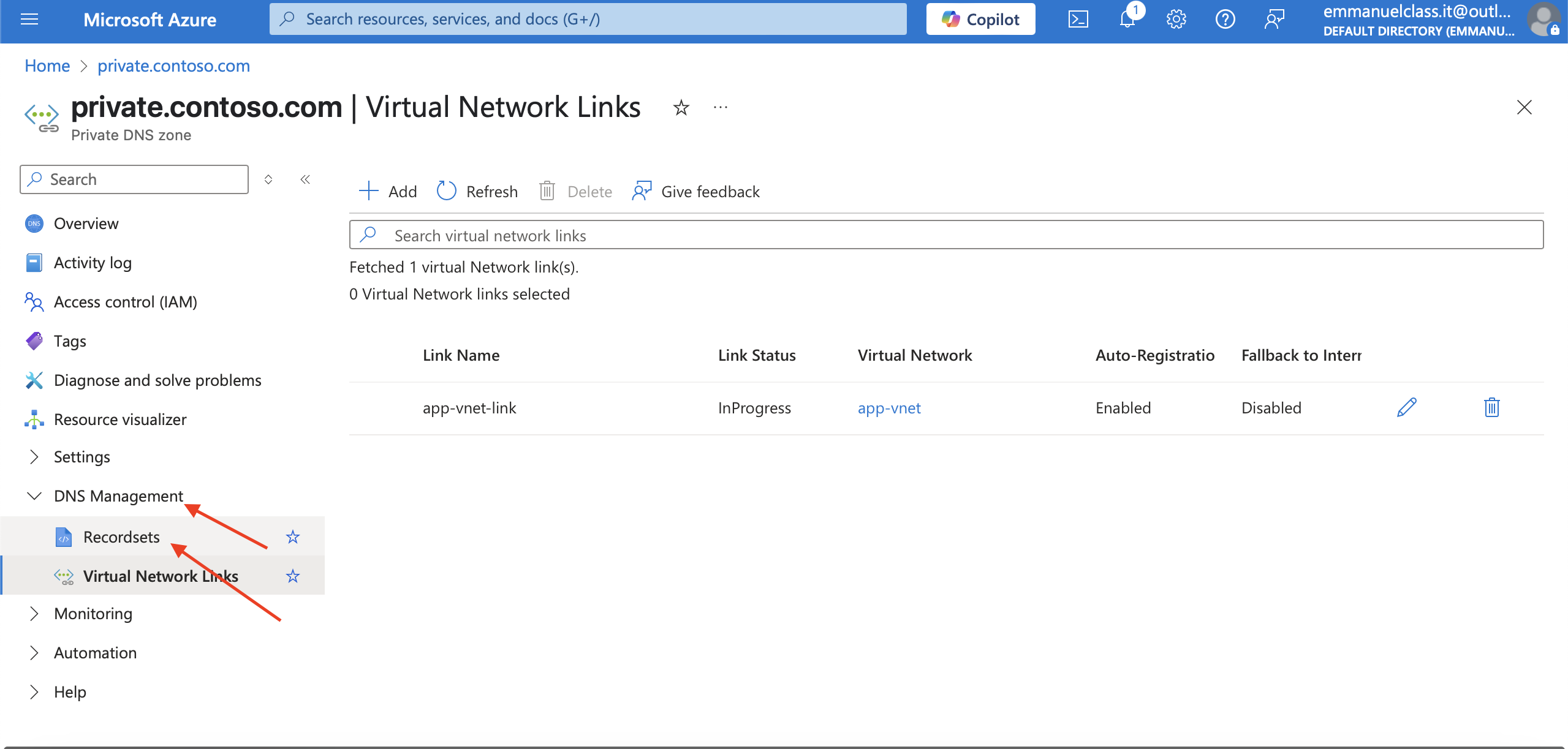Screen dimensions: 1568x749
Task: Click the Give feedback button label
Action: pos(710,192)
